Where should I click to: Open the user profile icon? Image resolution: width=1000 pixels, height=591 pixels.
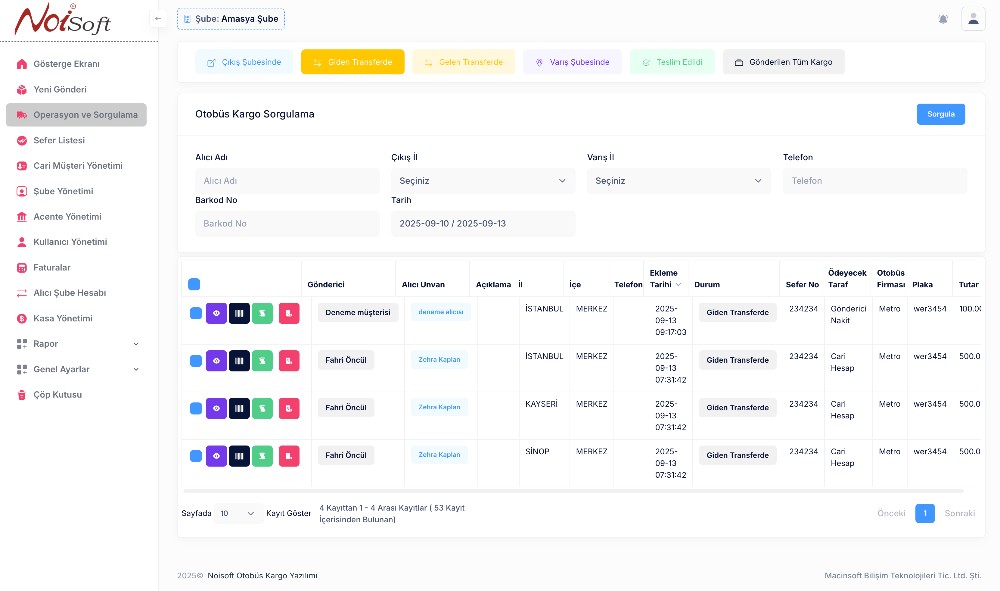(972, 19)
